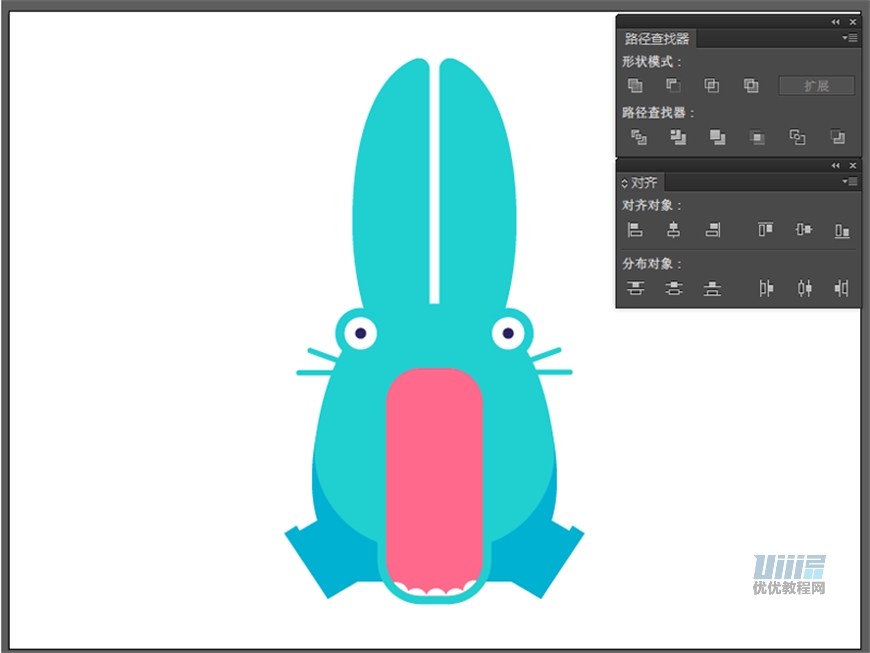The width and height of the screenshot is (870, 653).
Task: Open the 对齐 panel flyout menu
Action: 850,182
